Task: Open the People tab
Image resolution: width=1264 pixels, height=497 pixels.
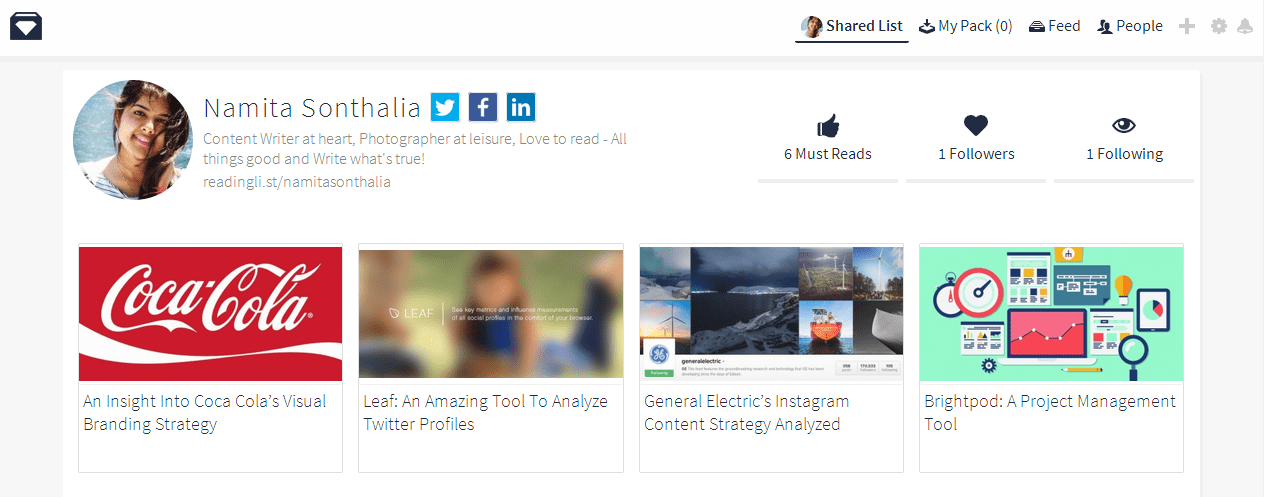Action: [1130, 26]
